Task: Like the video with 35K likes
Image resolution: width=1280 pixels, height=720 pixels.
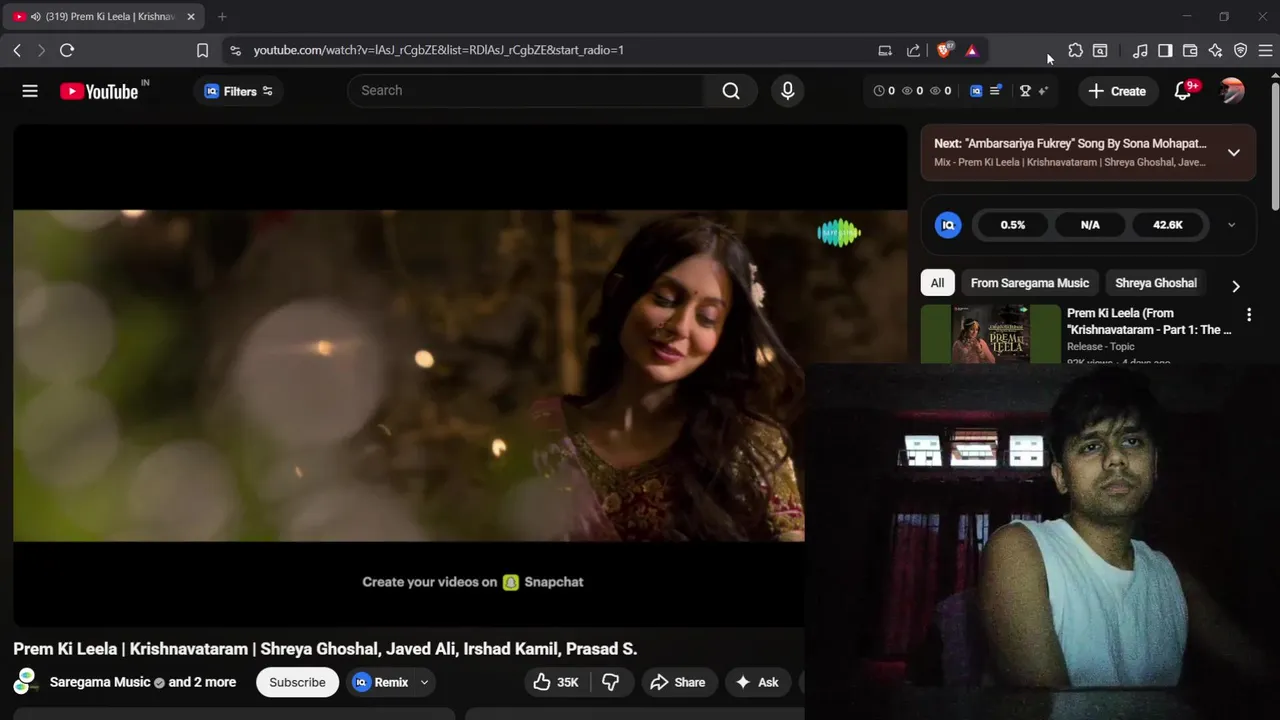Action: coord(557,682)
